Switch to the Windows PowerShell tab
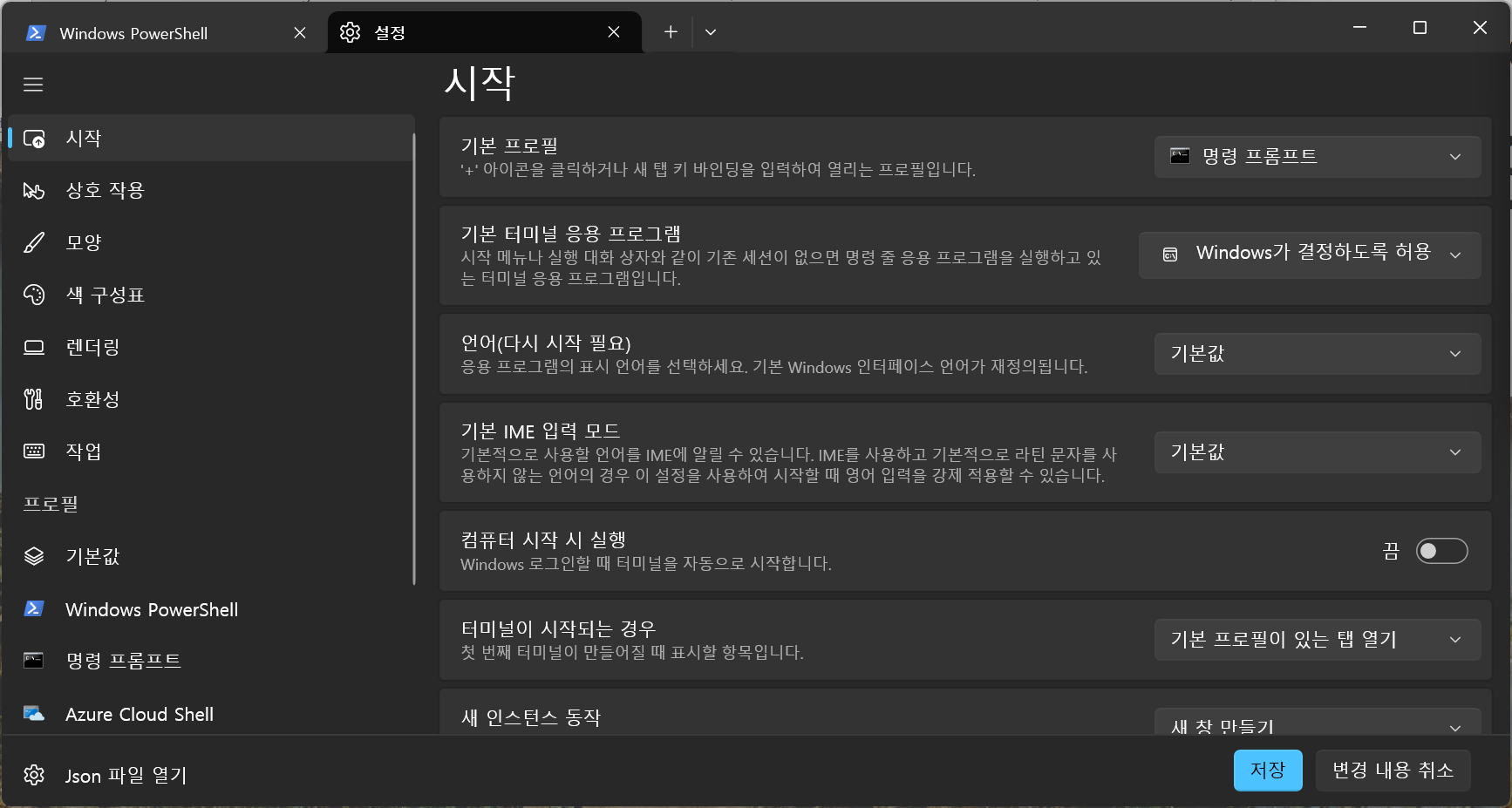 (x=164, y=33)
